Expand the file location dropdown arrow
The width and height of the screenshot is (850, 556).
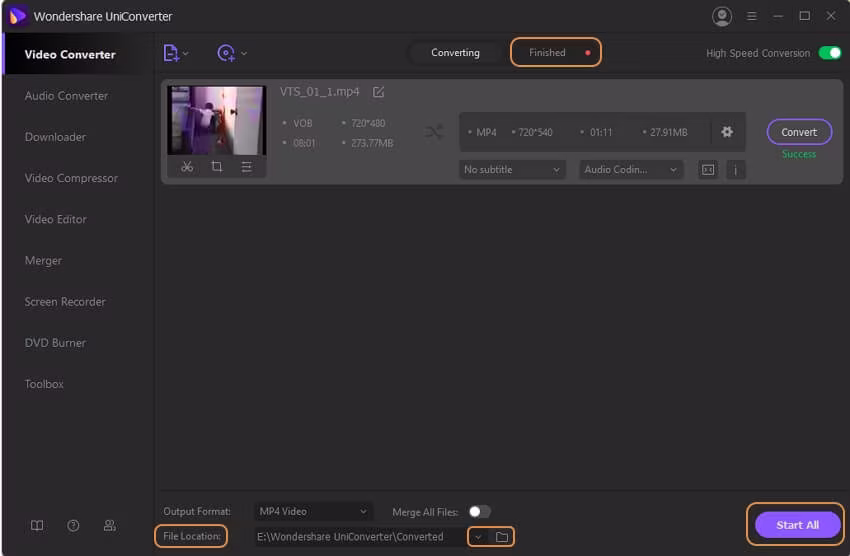[478, 537]
